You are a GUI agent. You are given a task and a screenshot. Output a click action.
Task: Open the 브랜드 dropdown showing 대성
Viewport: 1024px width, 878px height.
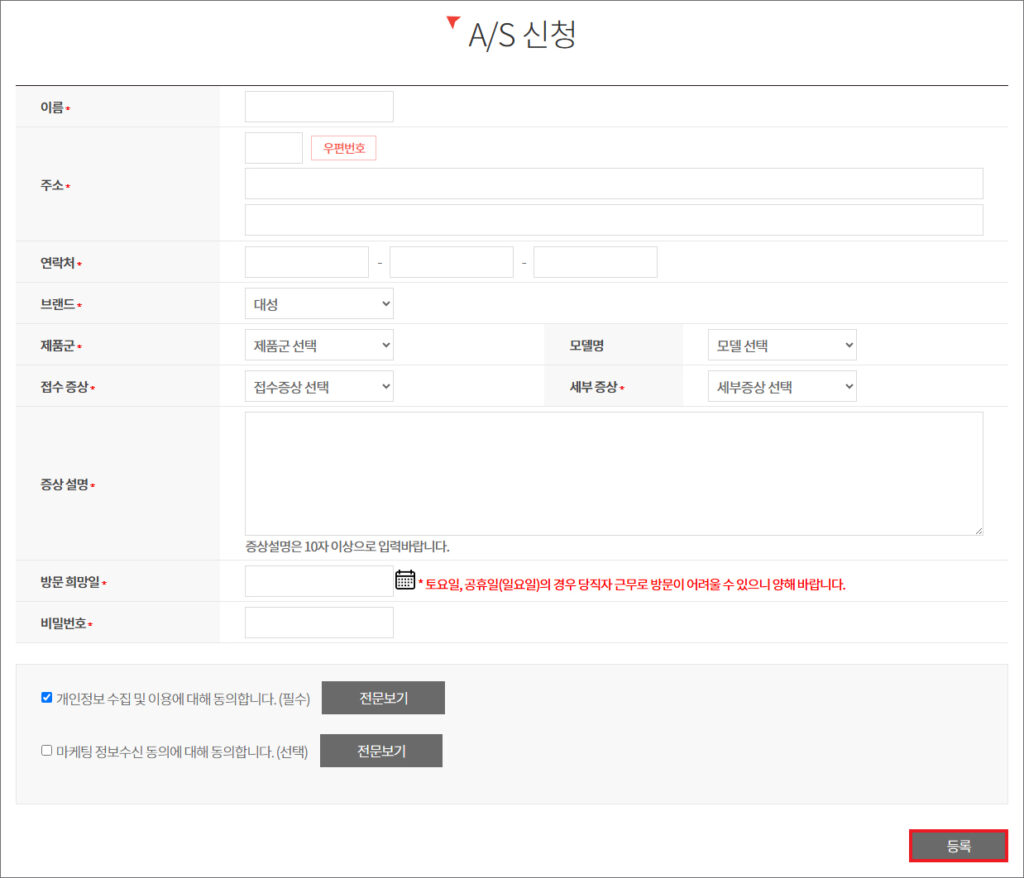pos(319,304)
